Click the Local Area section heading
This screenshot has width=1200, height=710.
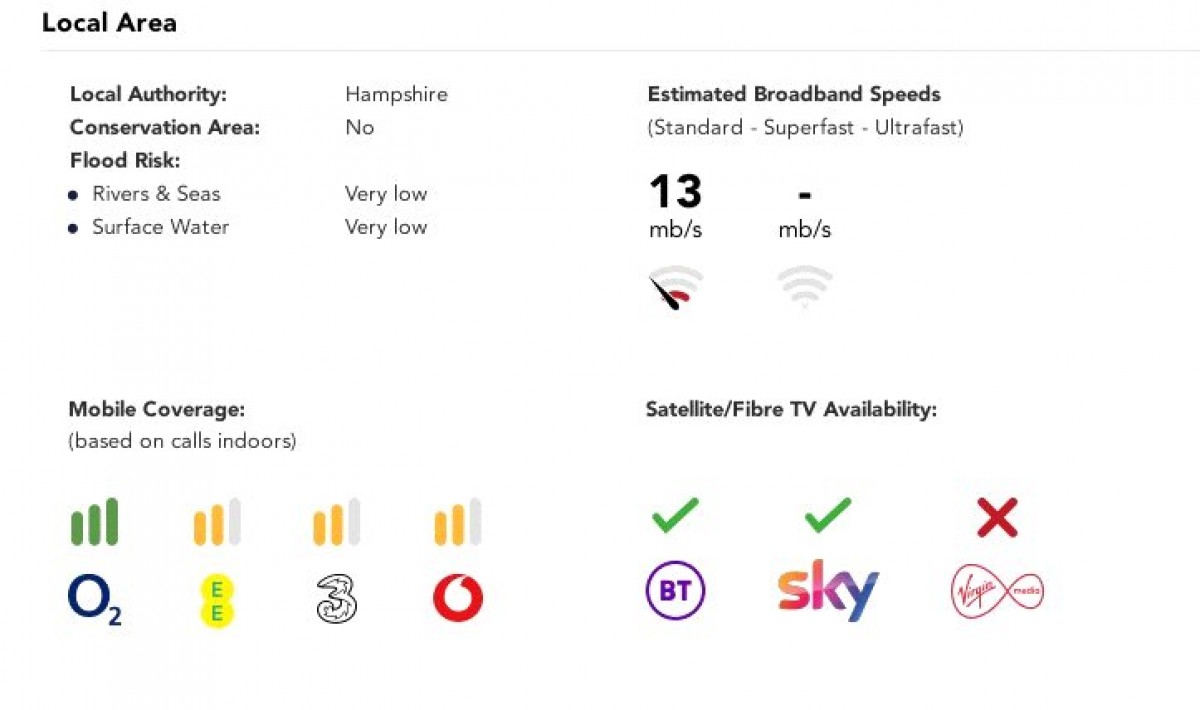109,23
